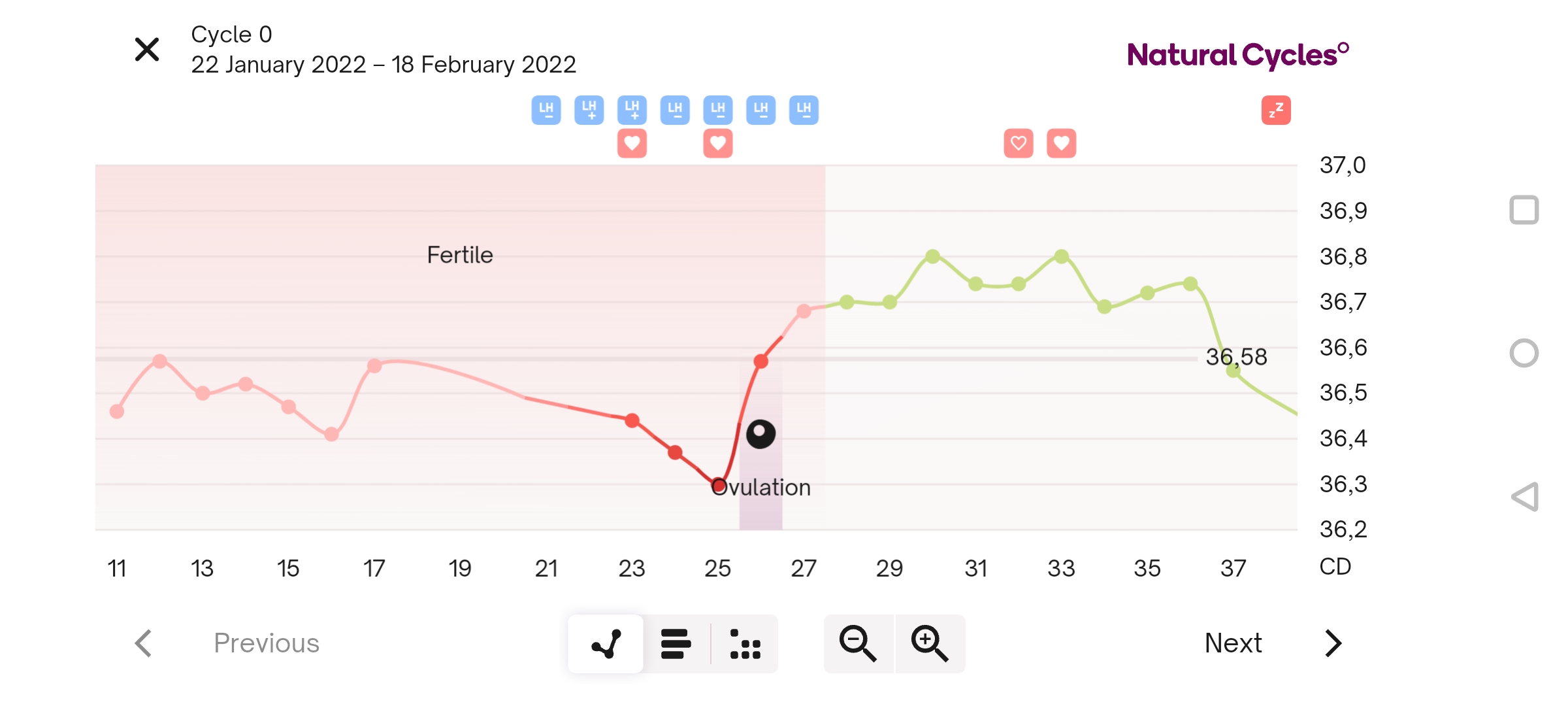
Task: Tap the heart icon above day 33
Action: (x=1061, y=143)
